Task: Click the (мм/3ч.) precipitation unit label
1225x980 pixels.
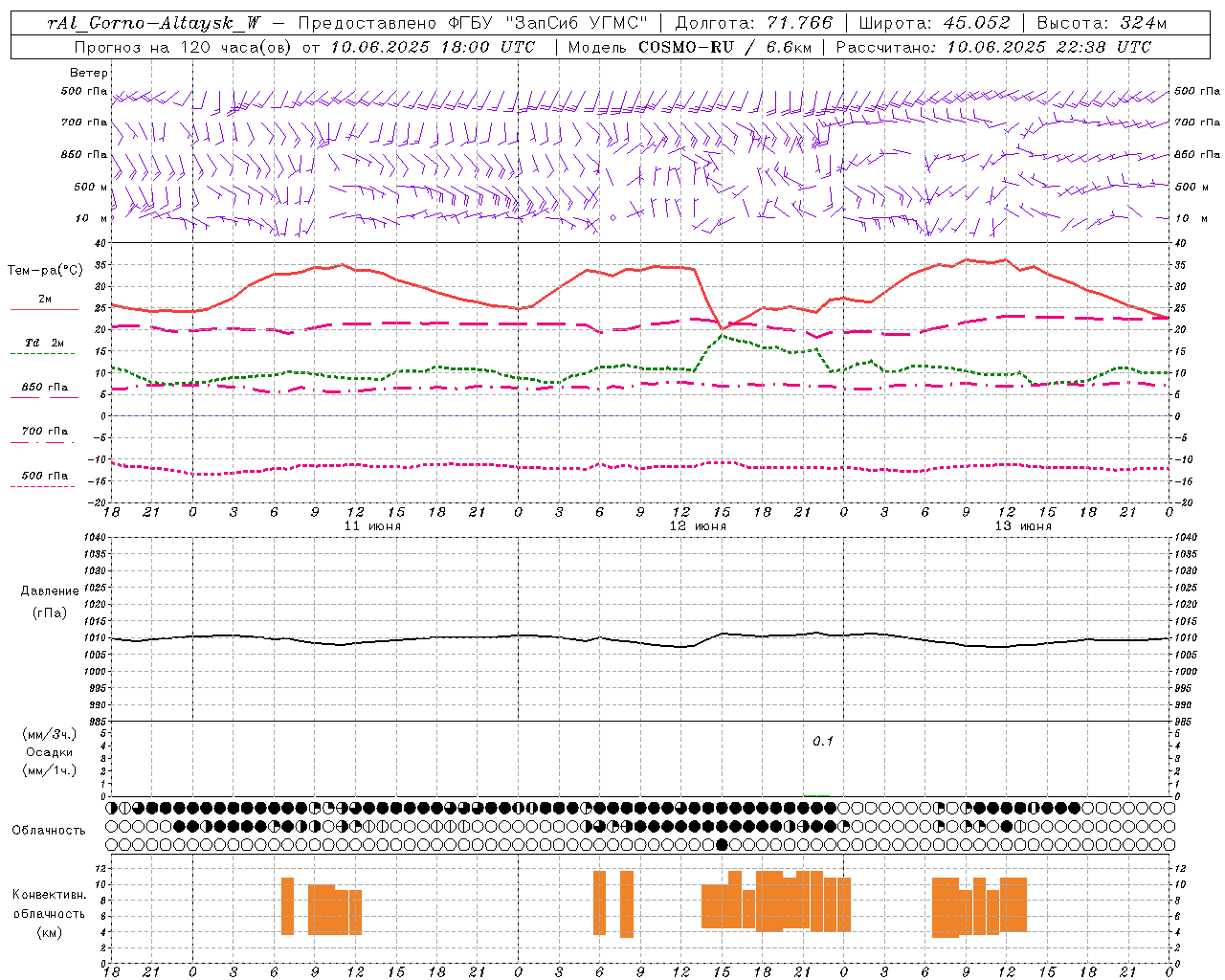Action: 49,734
